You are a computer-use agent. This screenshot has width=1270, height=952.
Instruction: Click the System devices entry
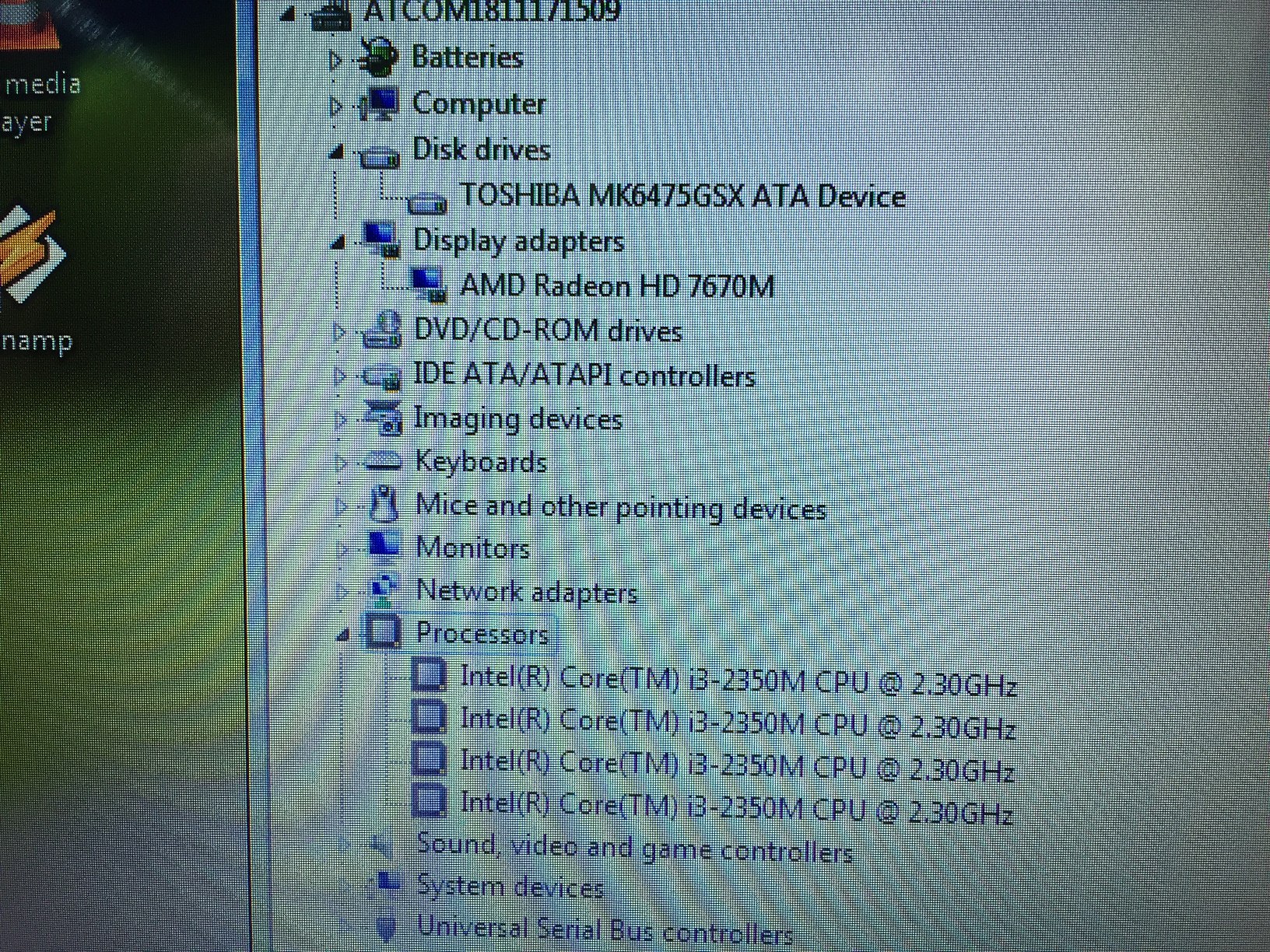click(510, 887)
